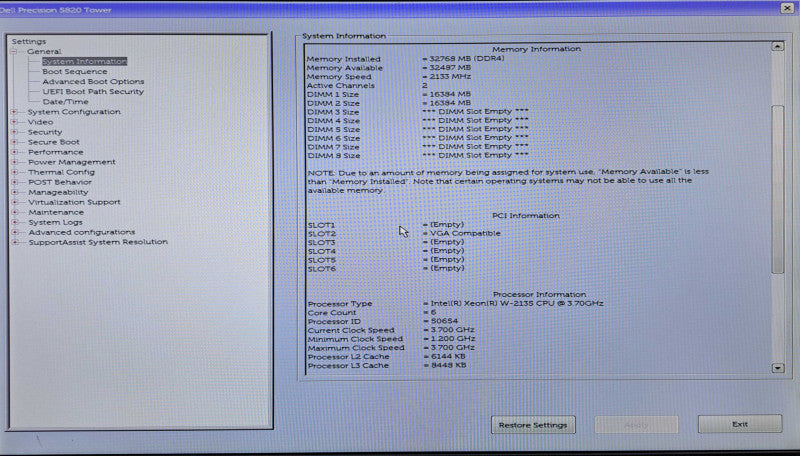Click the Core Count row
This screenshot has height=456, width=800.
(x=372, y=312)
